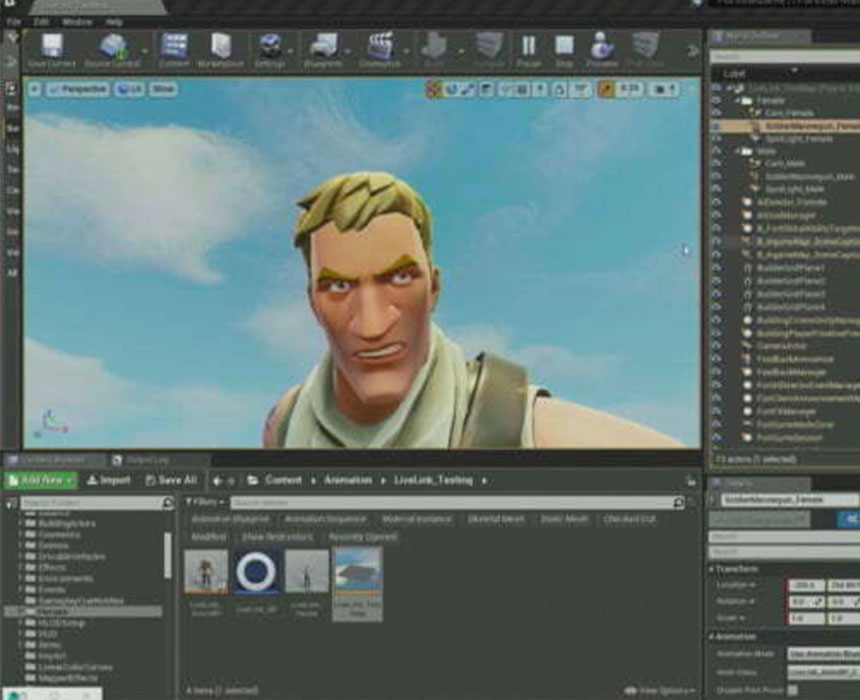Open View Options in Content Browser

point(660,691)
